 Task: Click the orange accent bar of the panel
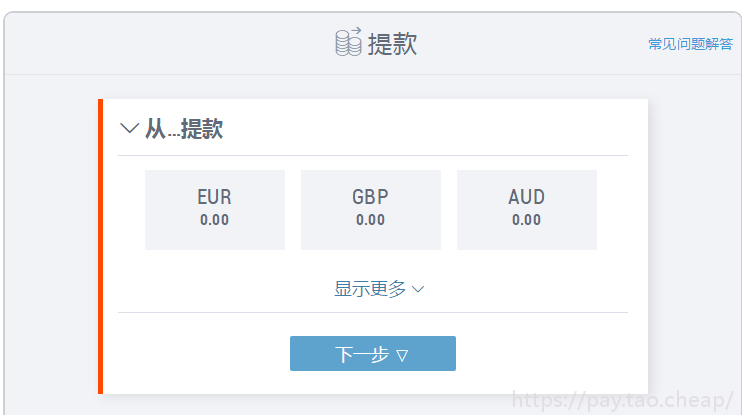tap(100, 247)
